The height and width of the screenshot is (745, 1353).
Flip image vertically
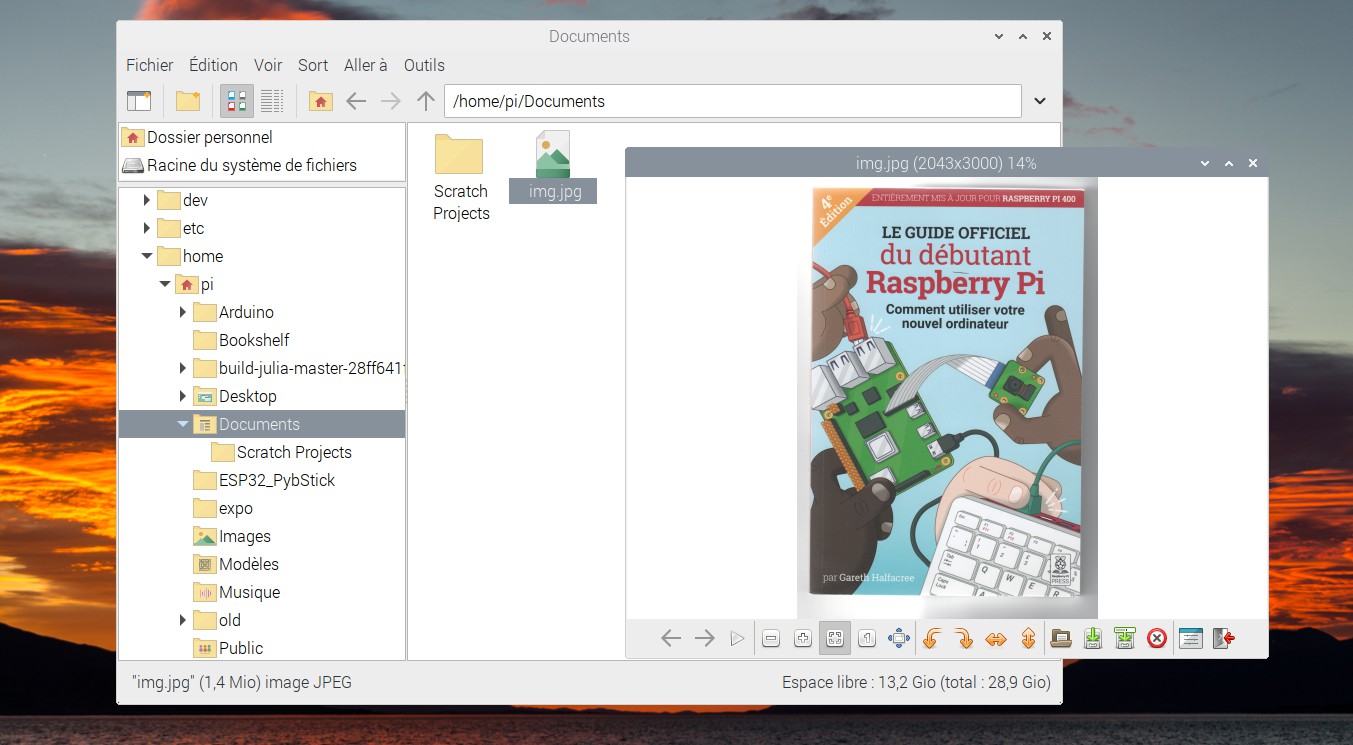click(x=1027, y=638)
